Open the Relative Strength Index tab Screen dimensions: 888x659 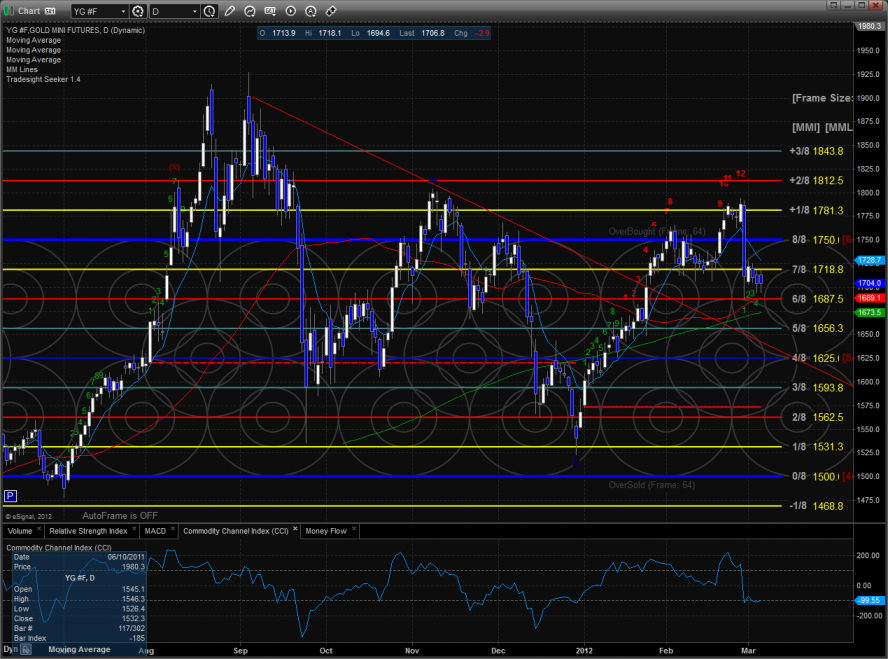click(x=89, y=531)
